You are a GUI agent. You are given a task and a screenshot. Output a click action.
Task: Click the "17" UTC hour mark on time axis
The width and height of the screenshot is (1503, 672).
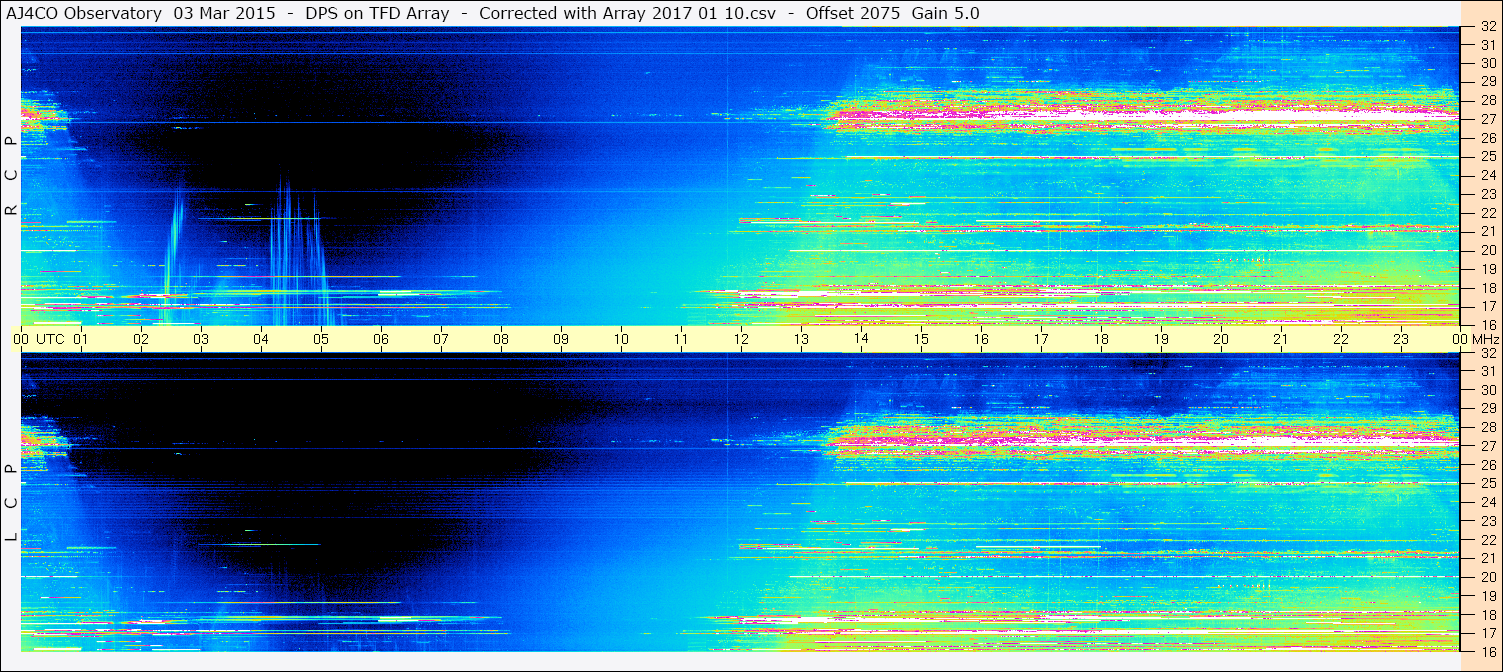pyautogui.click(x=1041, y=339)
